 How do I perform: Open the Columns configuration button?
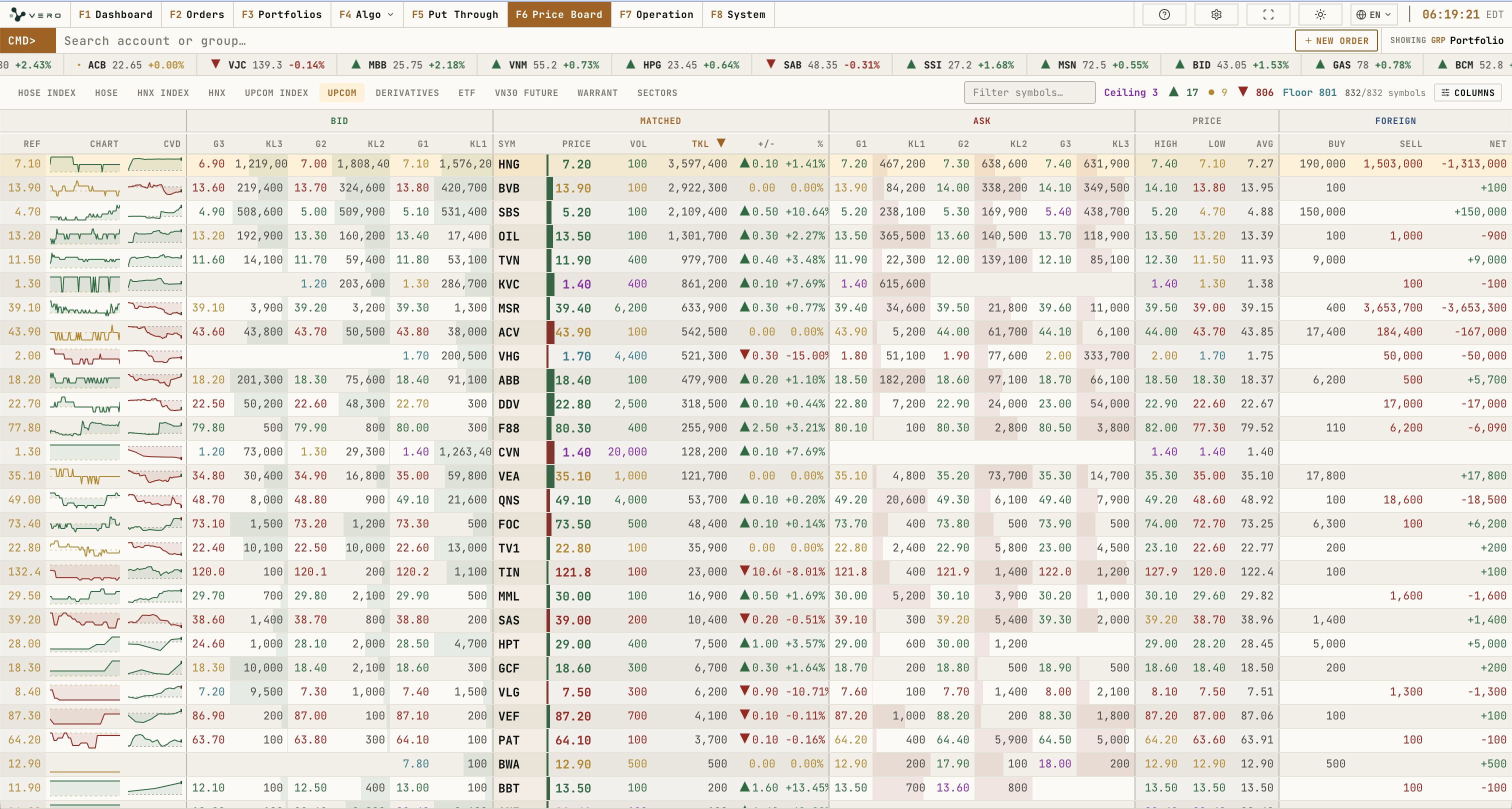coord(1468,93)
